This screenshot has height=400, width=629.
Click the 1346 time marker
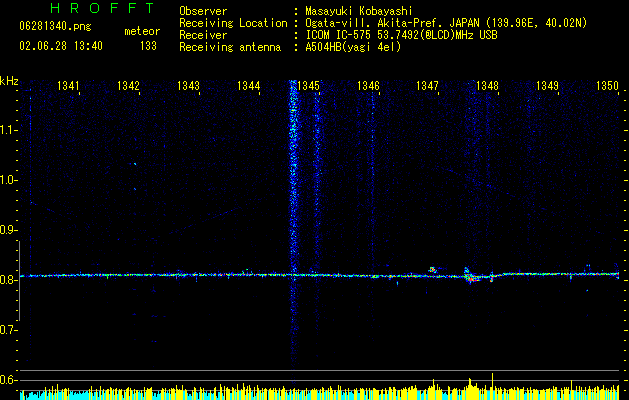click(368, 86)
